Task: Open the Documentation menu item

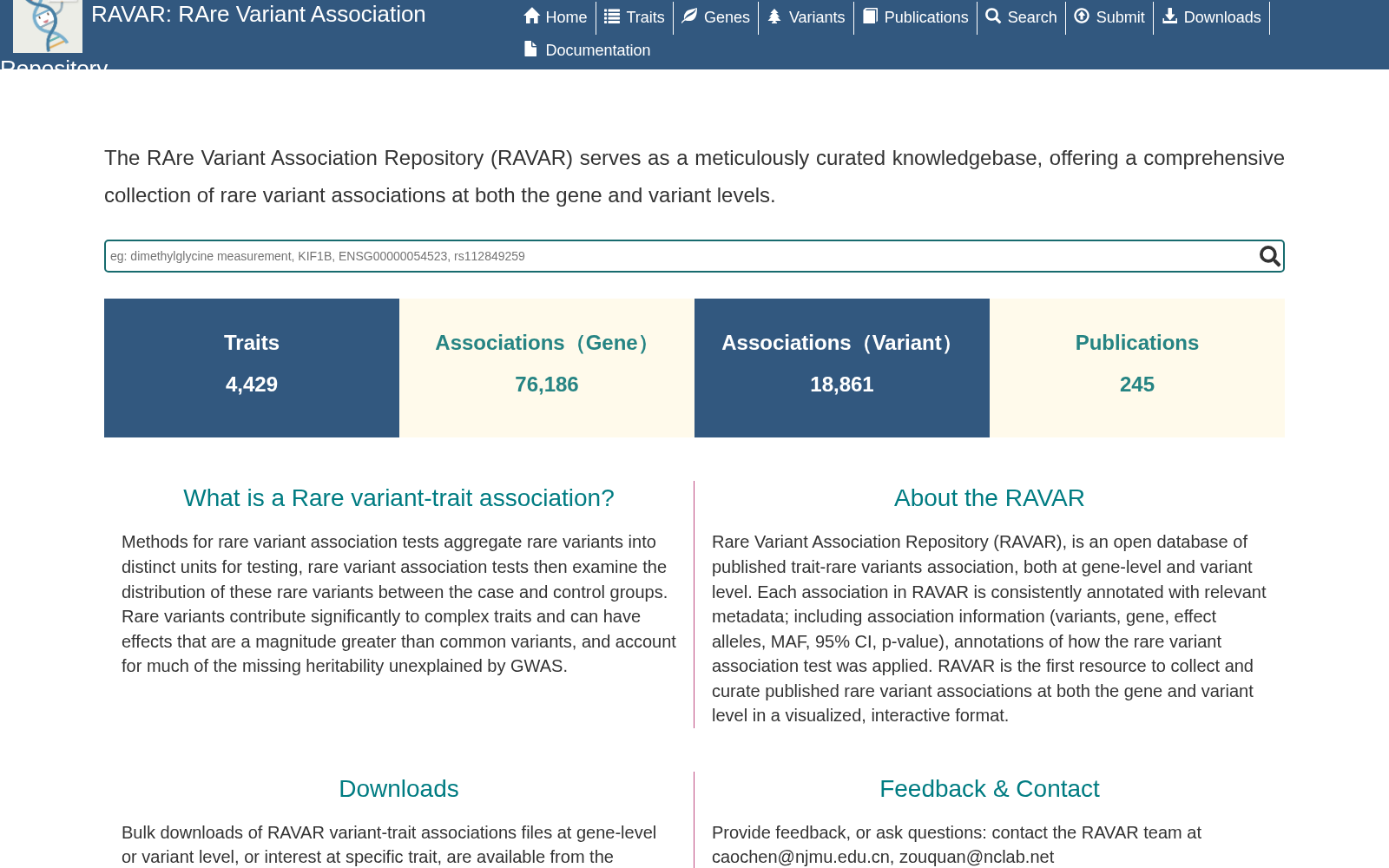Action: click(x=588, y=50)
